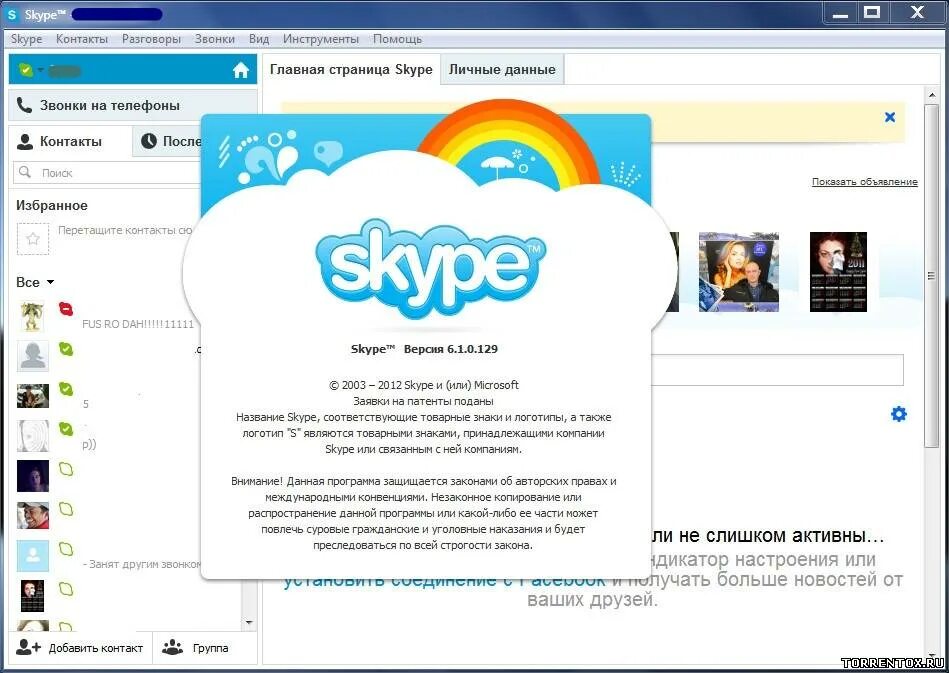Click version text Версия 6.1.0.129
Viewport: 949px width, 673px height.
pos(450,349)
